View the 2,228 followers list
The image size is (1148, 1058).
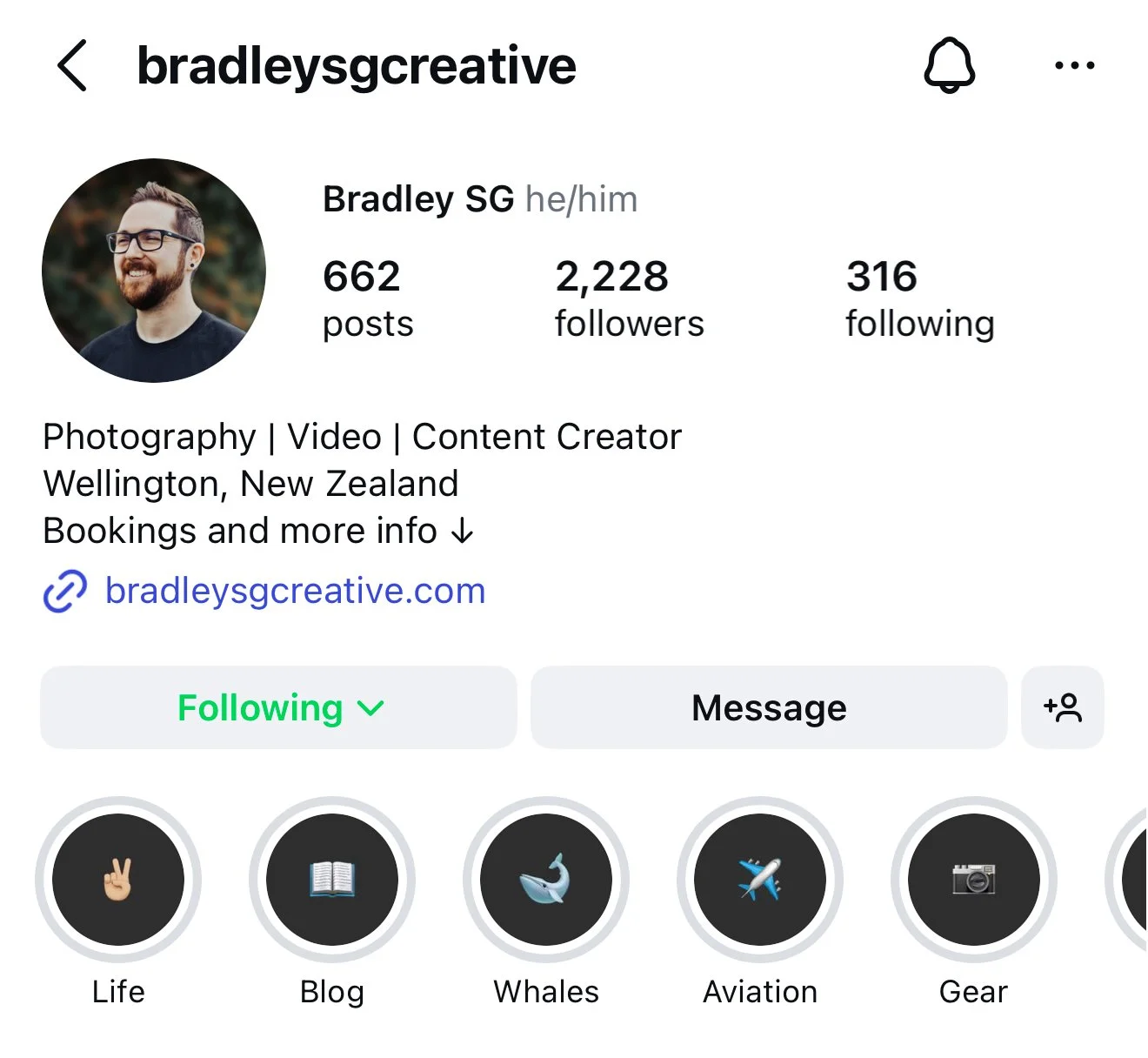629,298
